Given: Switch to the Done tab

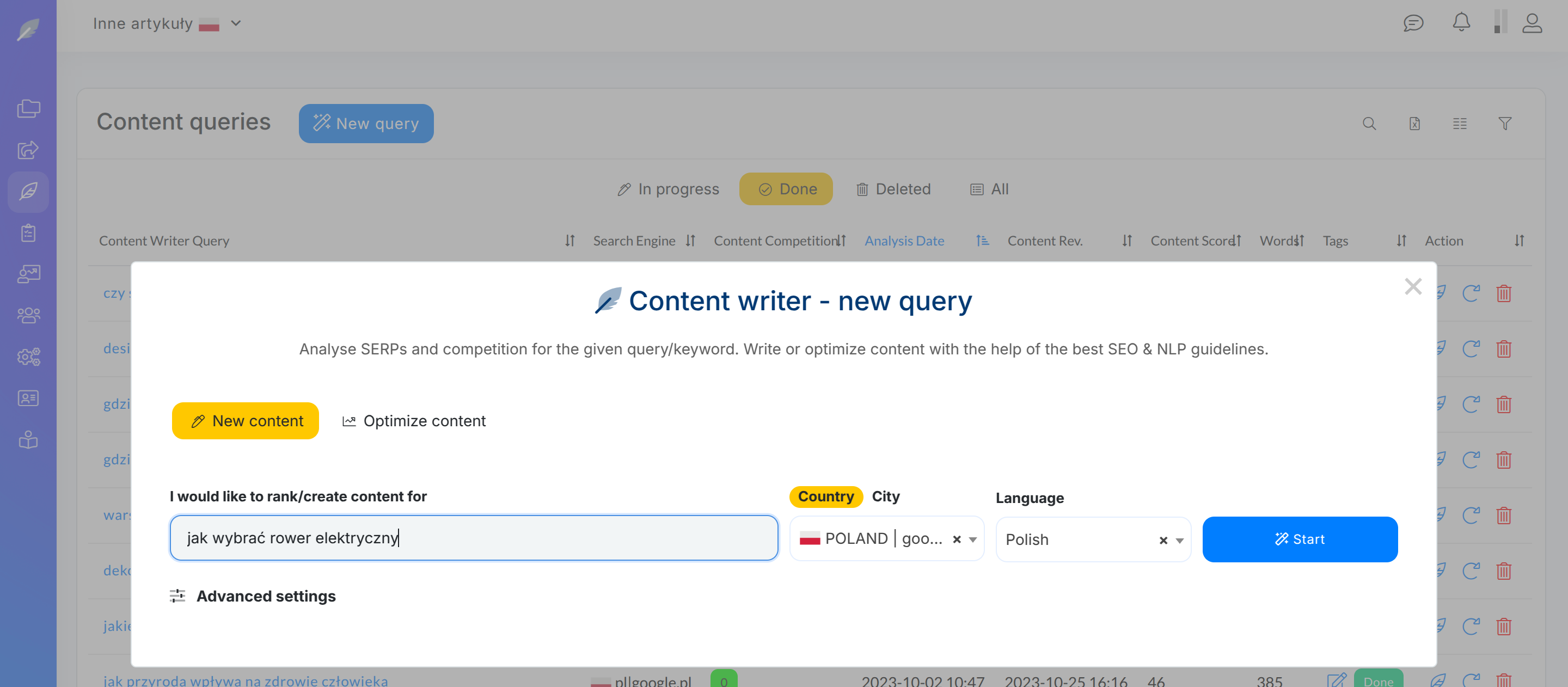Looking at the screenshot, I should point(786,189).
